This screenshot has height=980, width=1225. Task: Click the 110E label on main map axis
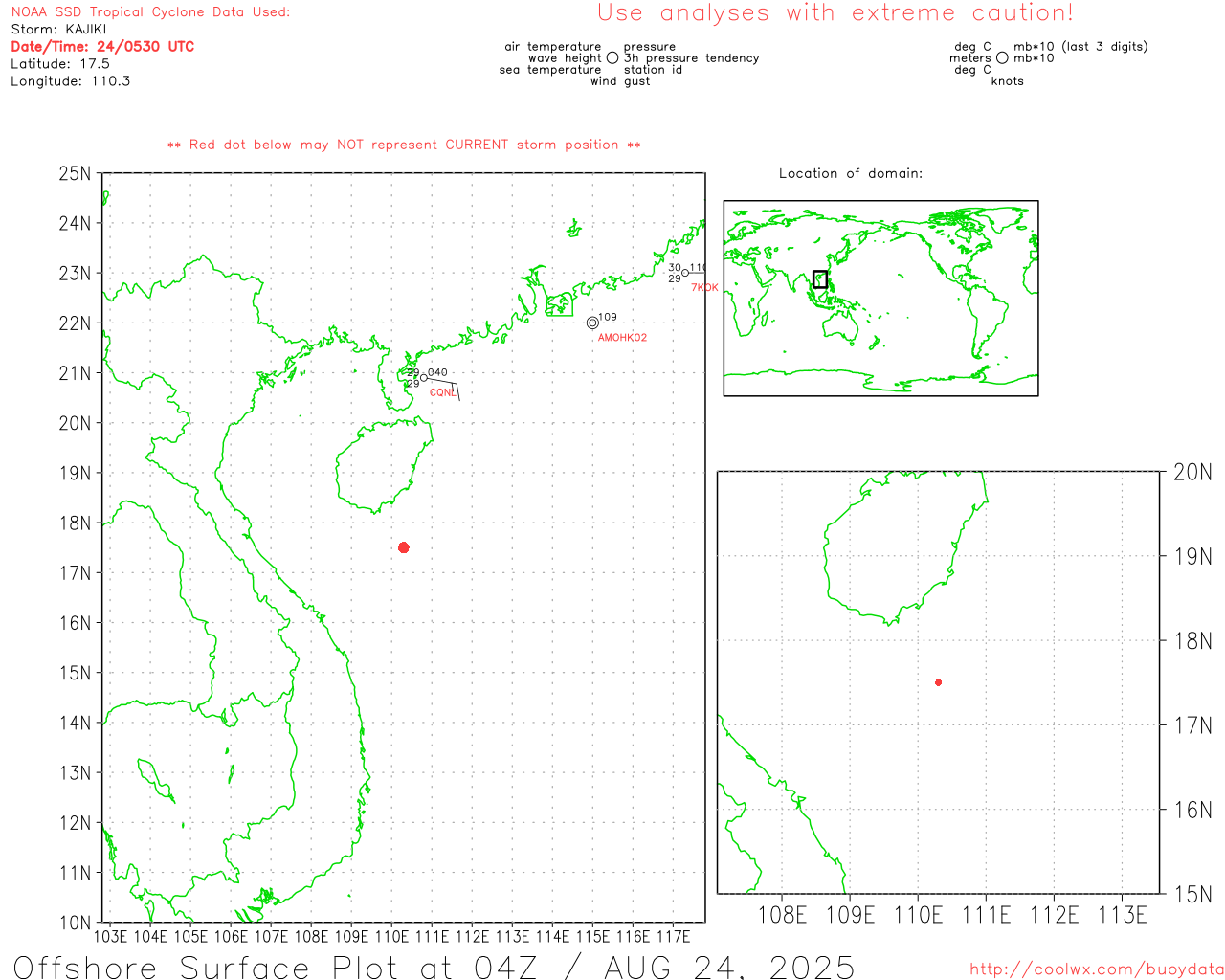[x=391, y=936]
